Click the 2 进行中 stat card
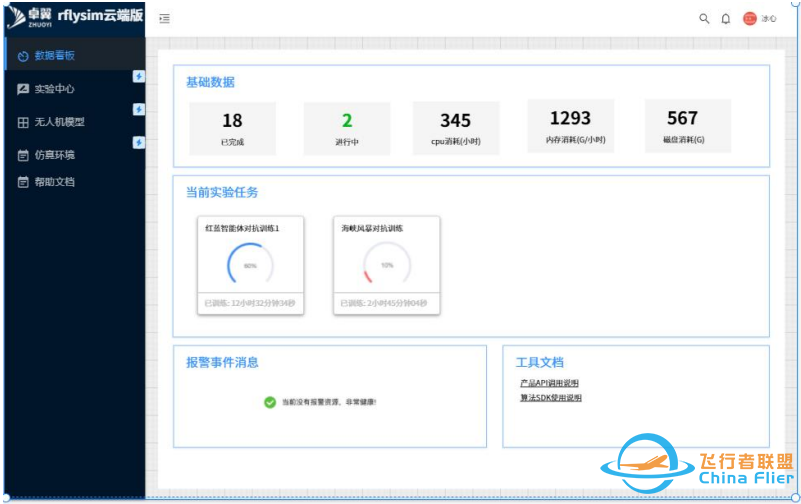The width and height of the screenshot is (801, 504). (347, 128)
